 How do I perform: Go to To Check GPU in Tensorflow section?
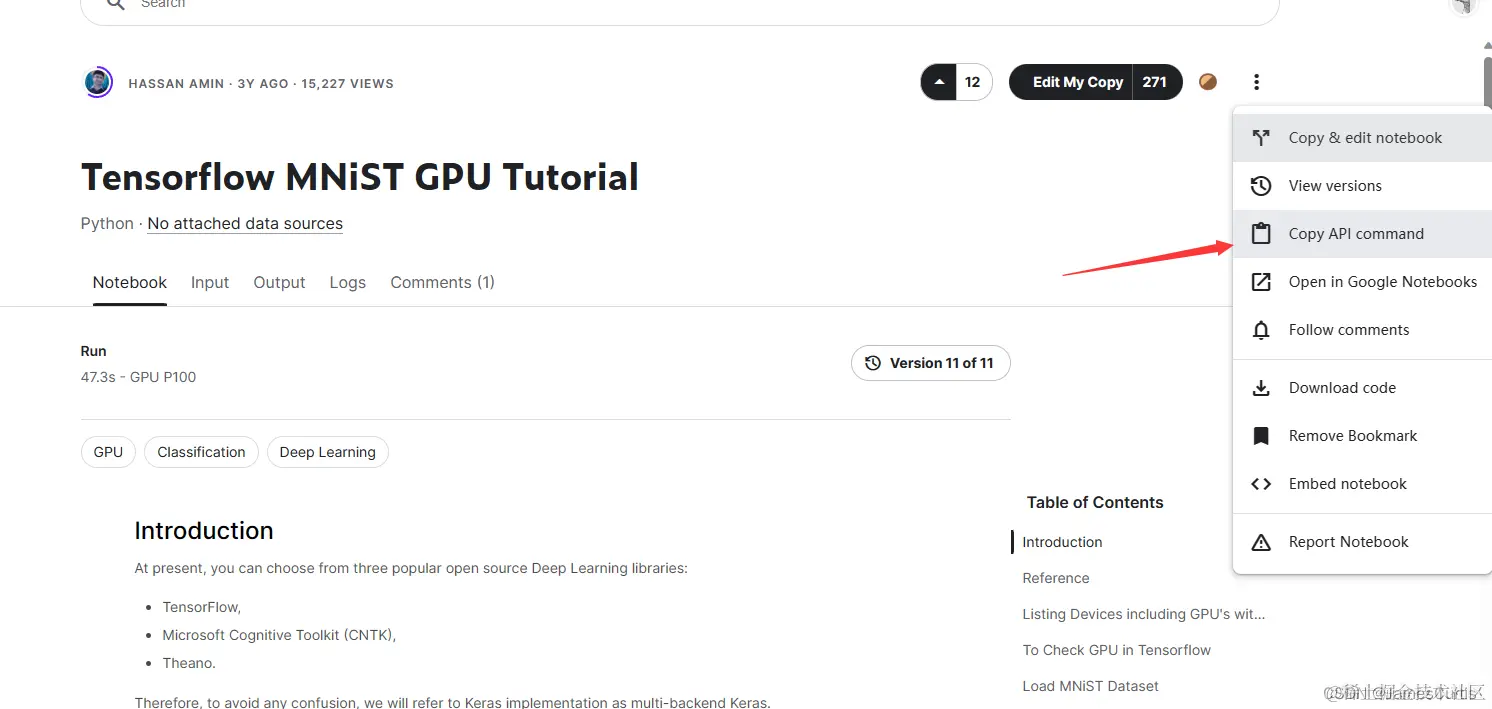pyautogui.click(x=1116, y=650)
